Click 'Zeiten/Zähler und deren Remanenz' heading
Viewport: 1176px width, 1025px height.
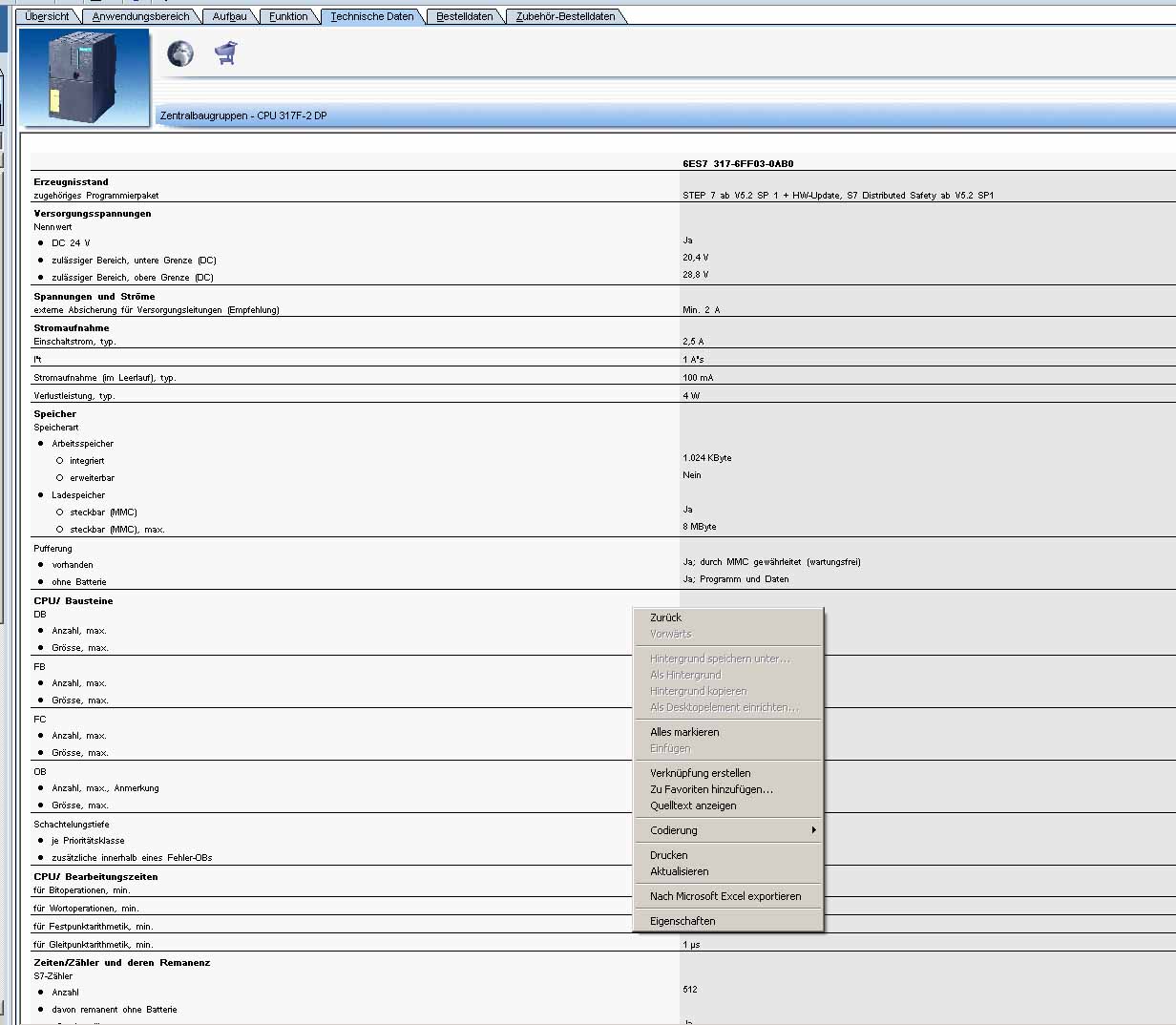[122, 962]
